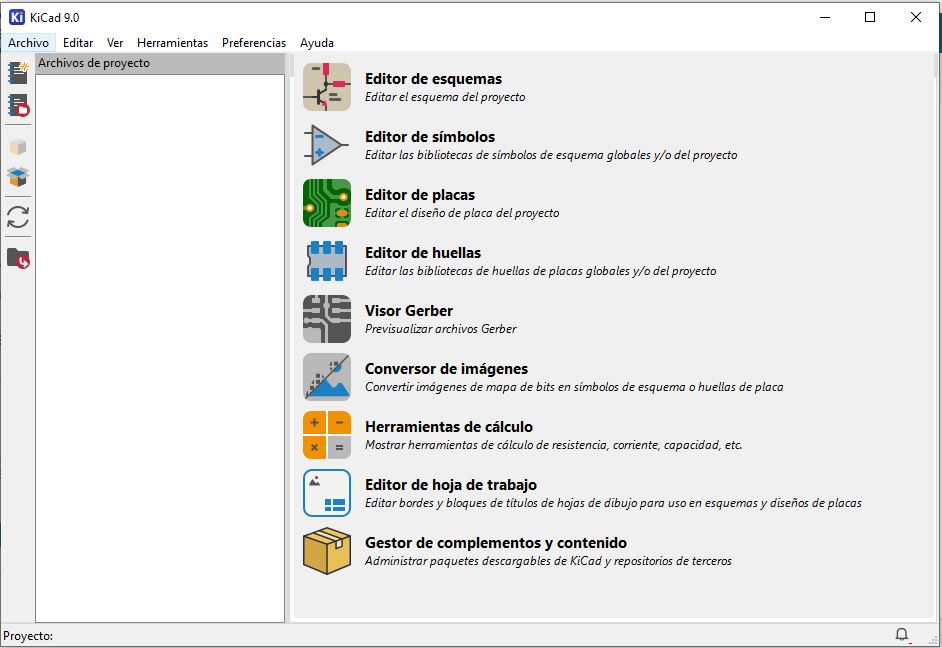The width and height of the screenshot is (942, 648).
Task: Open the Ayuda menu
Action: tap(317, 43)
